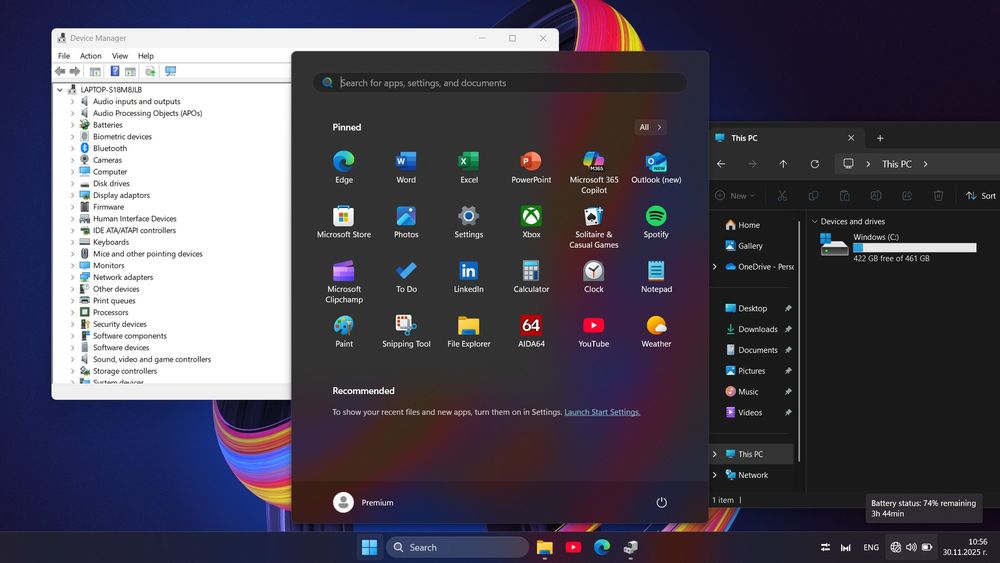This screenshot has height=563, width=1000.
Task: Launch Word from Start menu
Action: point(406,168)
